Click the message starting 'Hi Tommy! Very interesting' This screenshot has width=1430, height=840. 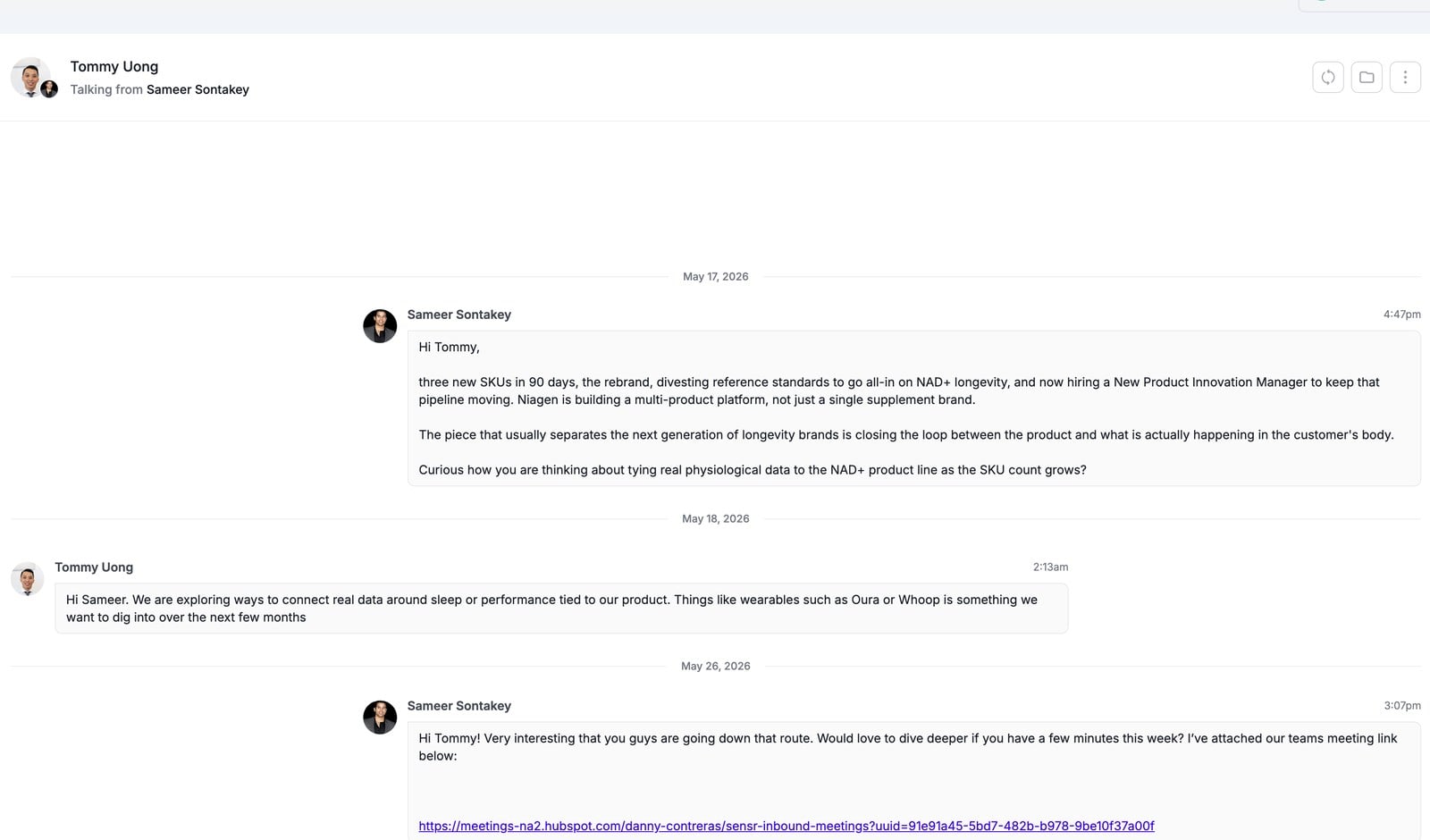coord(908,747)
